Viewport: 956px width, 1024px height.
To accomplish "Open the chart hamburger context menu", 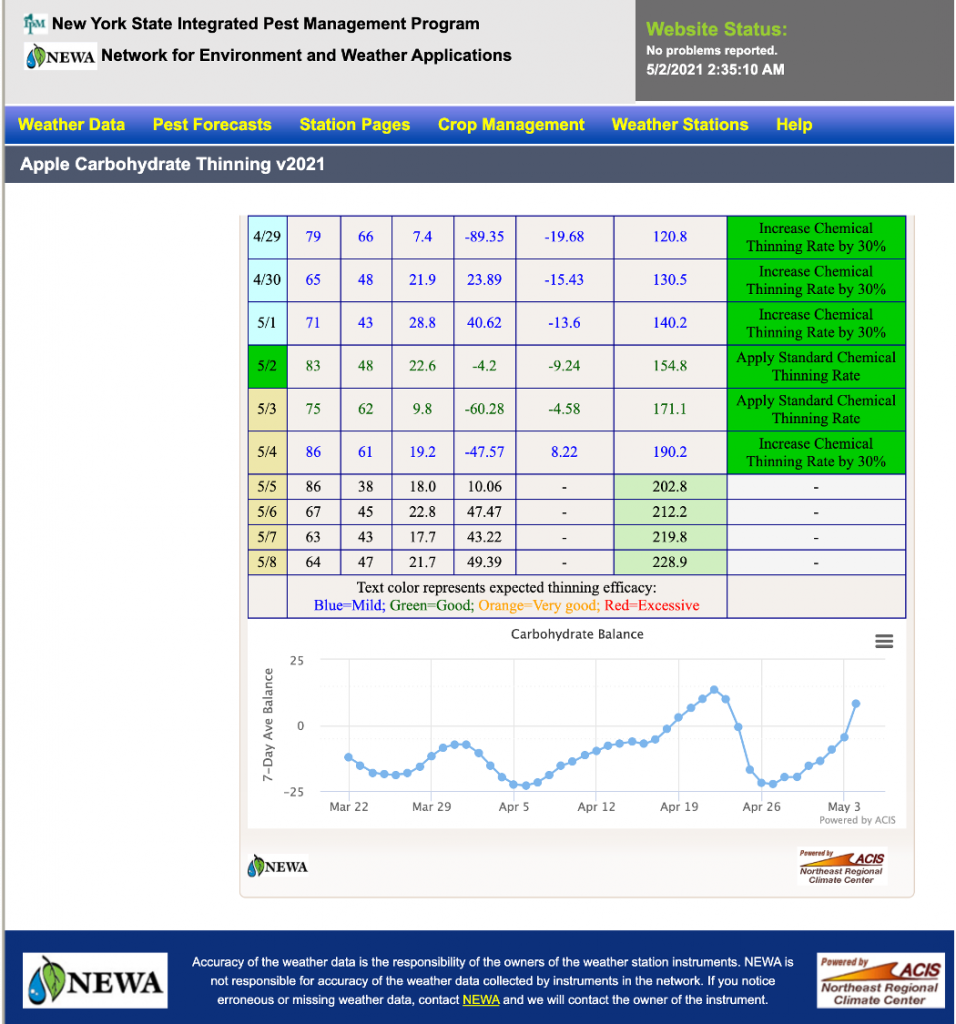I will point(883,641).
